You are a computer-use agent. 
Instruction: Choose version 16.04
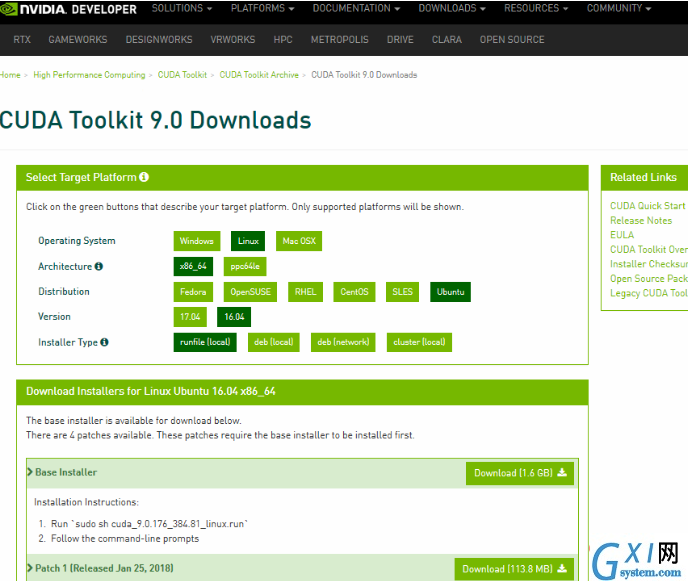(234, 317)
